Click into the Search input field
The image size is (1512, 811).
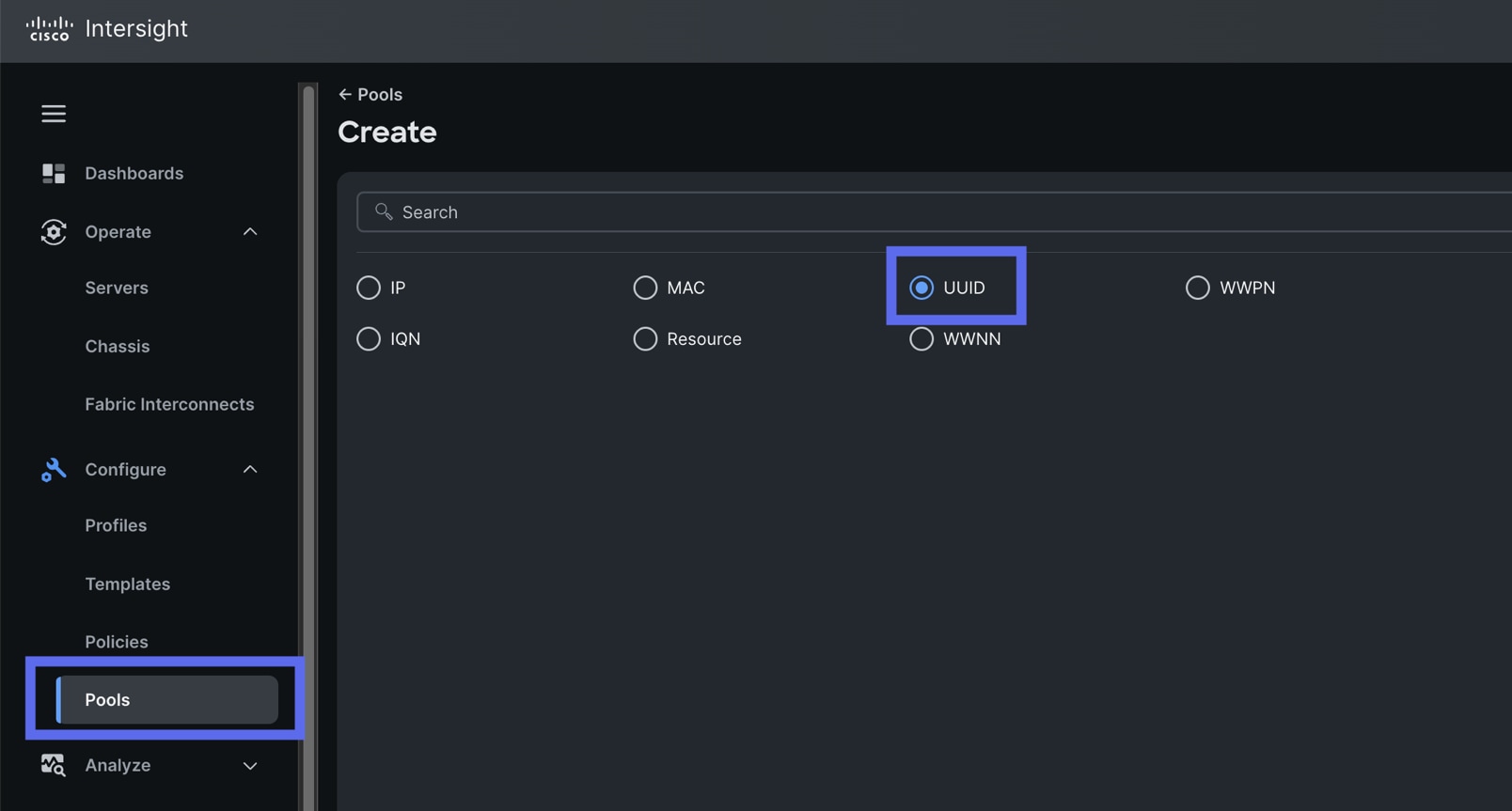point(934,211)
